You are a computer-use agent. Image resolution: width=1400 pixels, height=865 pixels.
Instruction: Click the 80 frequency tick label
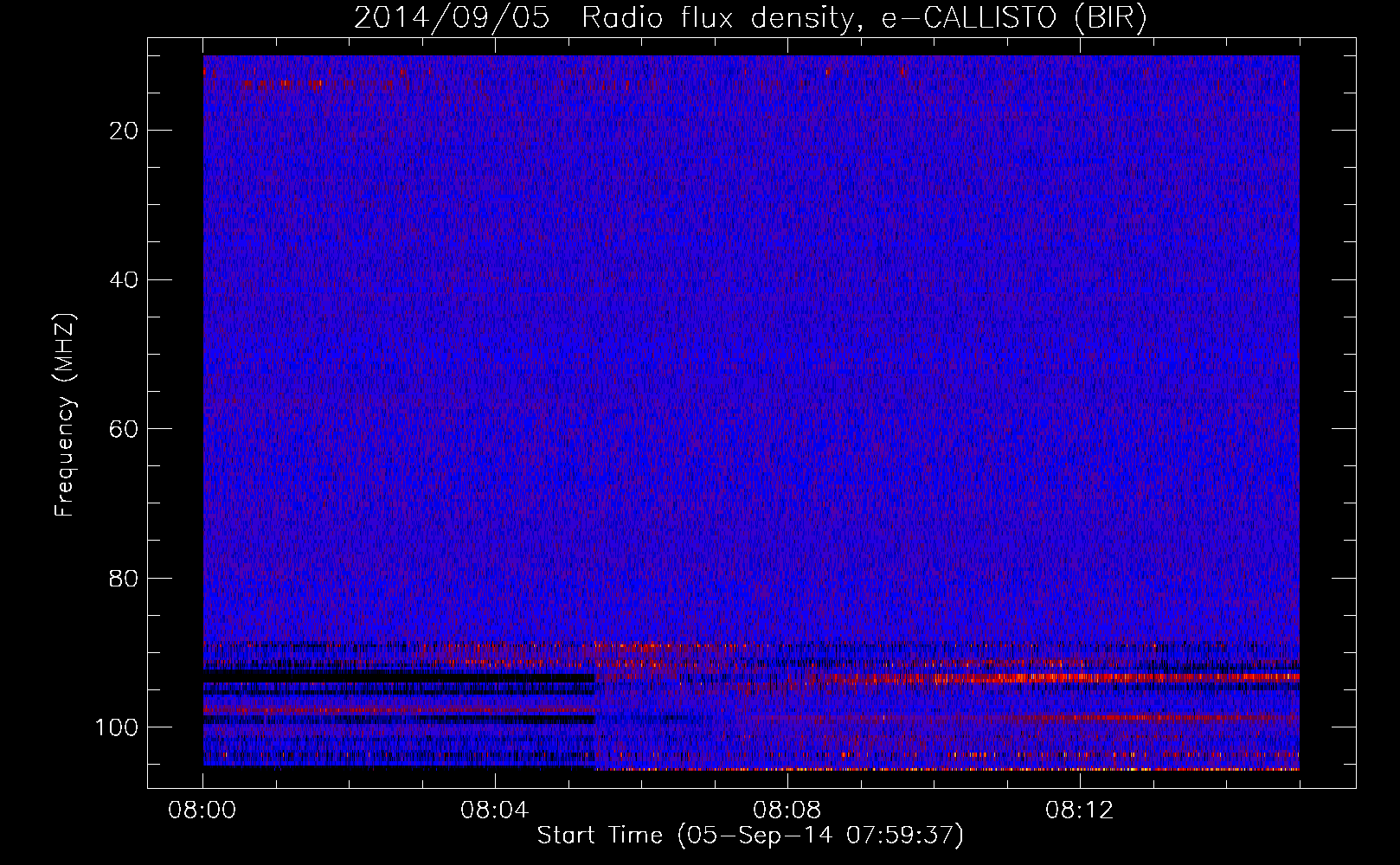coord(125,578)
